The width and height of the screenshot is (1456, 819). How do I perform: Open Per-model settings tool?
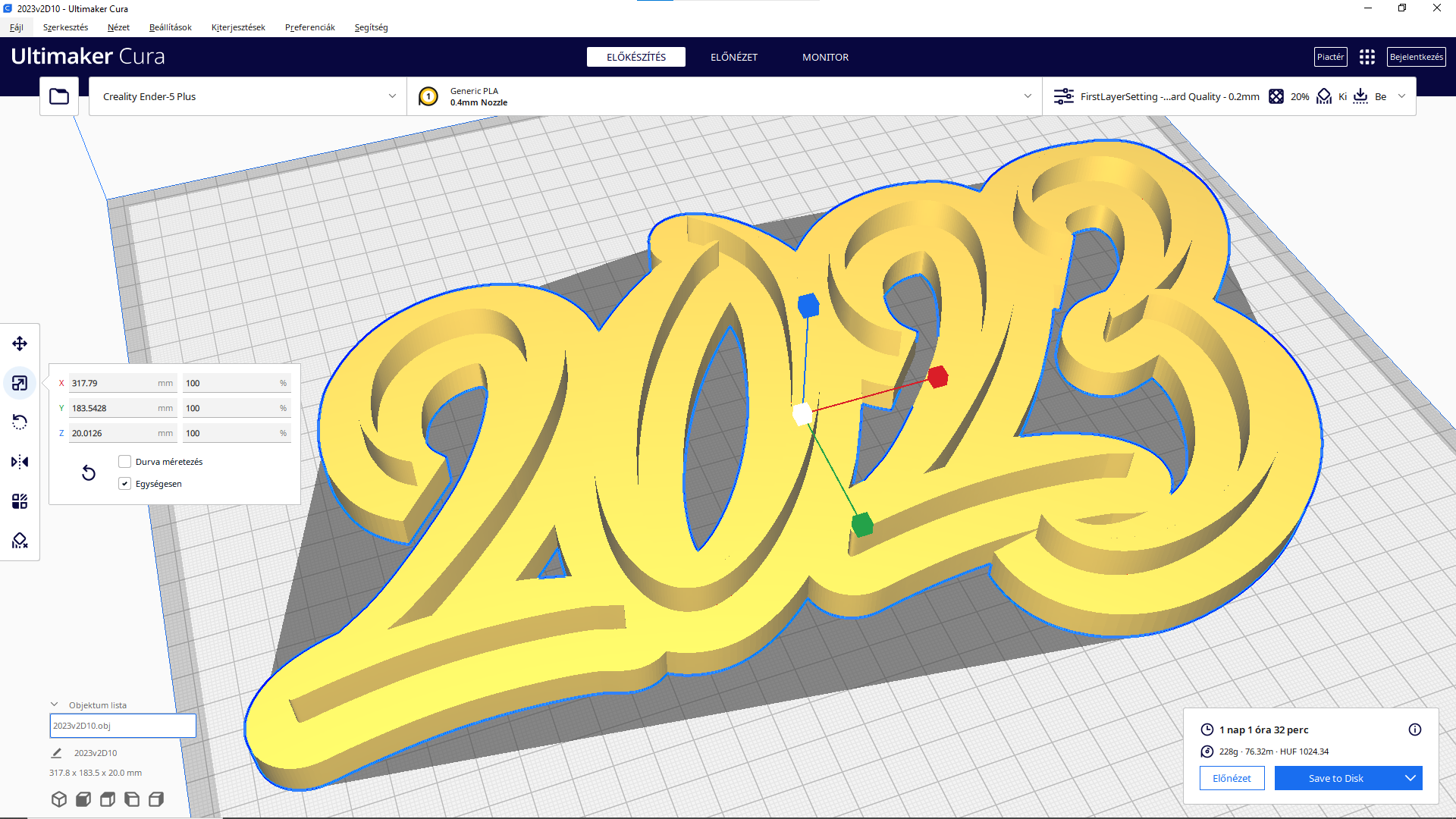point(20,501)
